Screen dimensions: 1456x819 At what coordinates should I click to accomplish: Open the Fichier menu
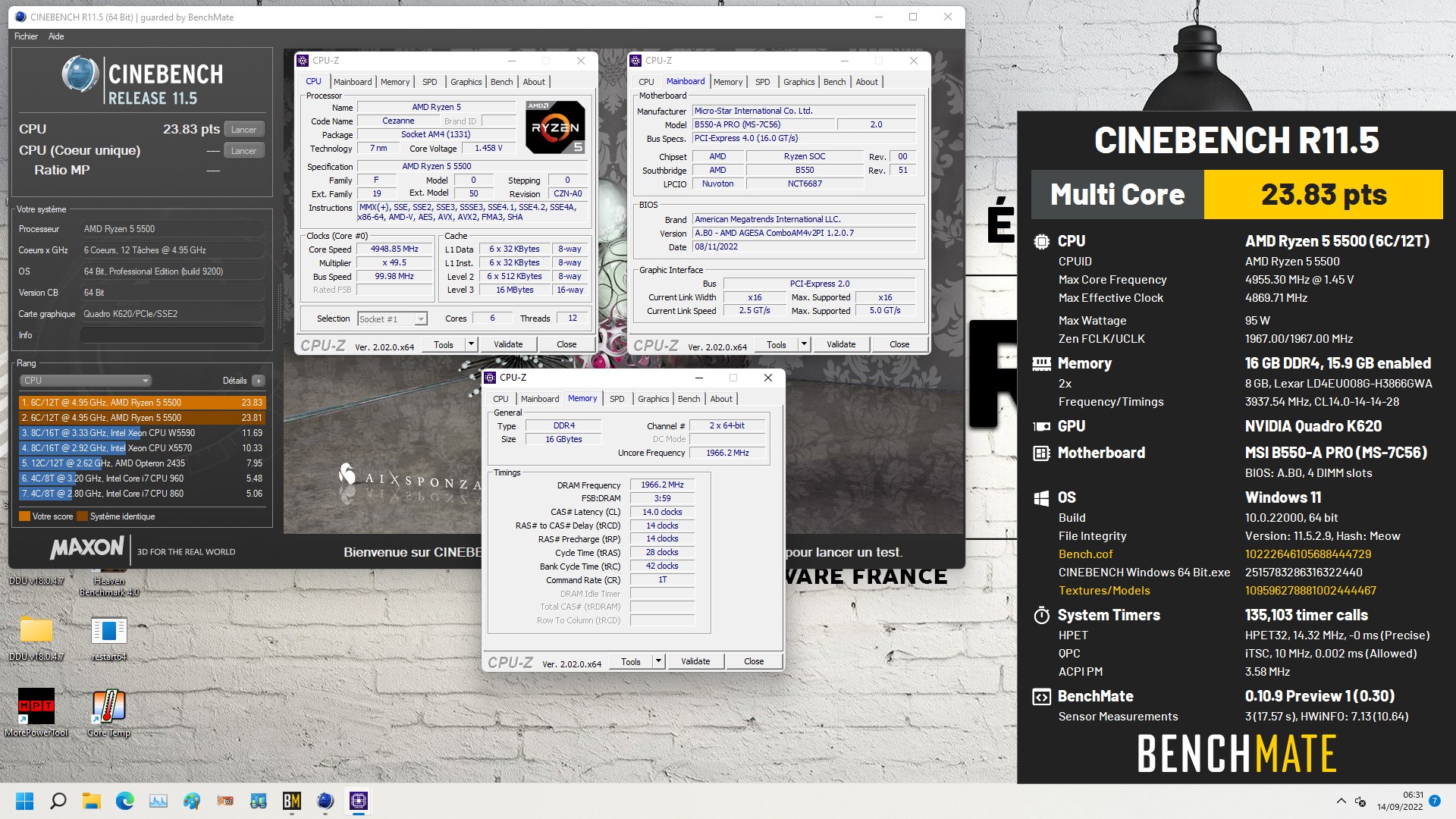pos(26,36)
